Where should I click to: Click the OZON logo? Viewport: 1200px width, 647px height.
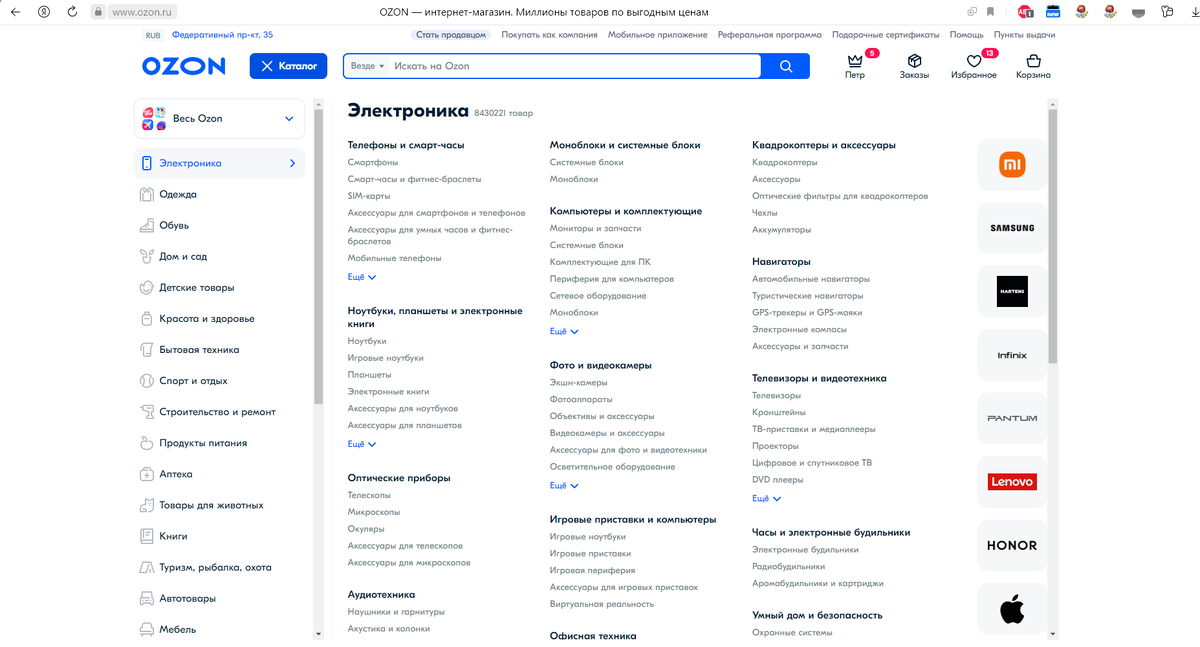184,66
